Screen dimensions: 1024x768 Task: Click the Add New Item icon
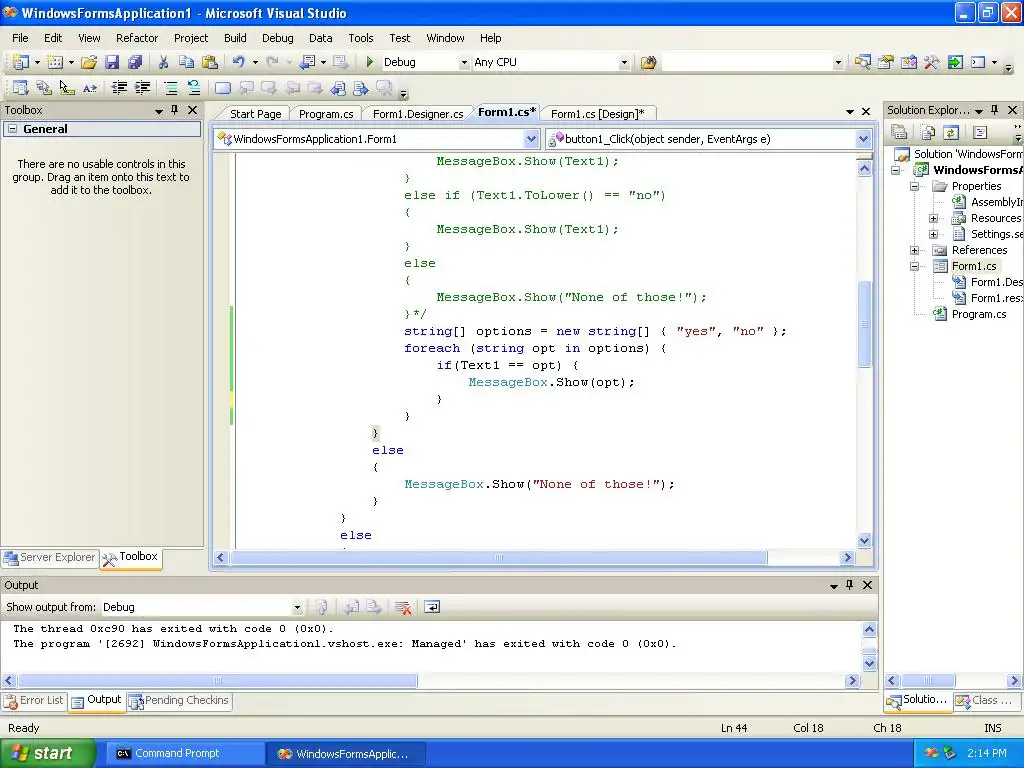click(56, 62)
